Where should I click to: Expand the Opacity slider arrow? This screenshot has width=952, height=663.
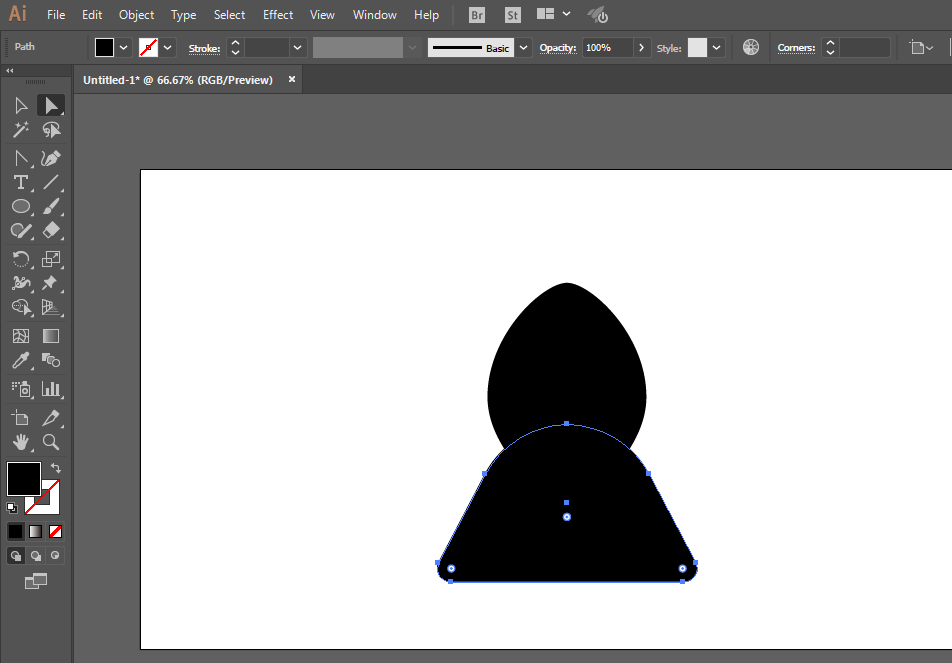pos(640,48)
